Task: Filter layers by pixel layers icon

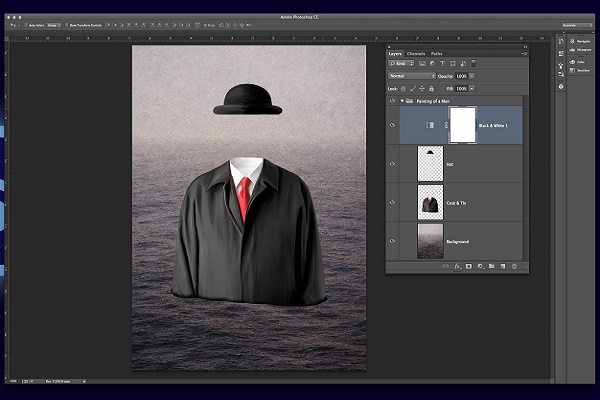Action: (422, 64)
